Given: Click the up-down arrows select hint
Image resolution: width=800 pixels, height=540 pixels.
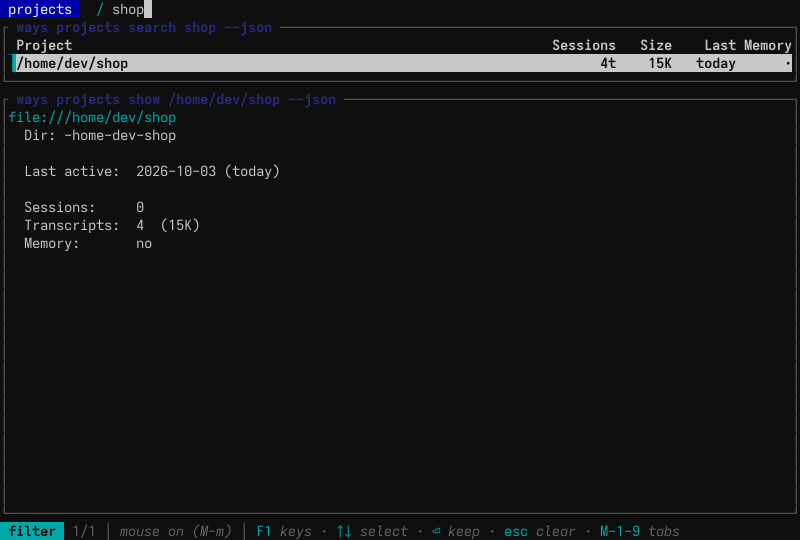Looking at the screenshot, I should coord(372,531).
